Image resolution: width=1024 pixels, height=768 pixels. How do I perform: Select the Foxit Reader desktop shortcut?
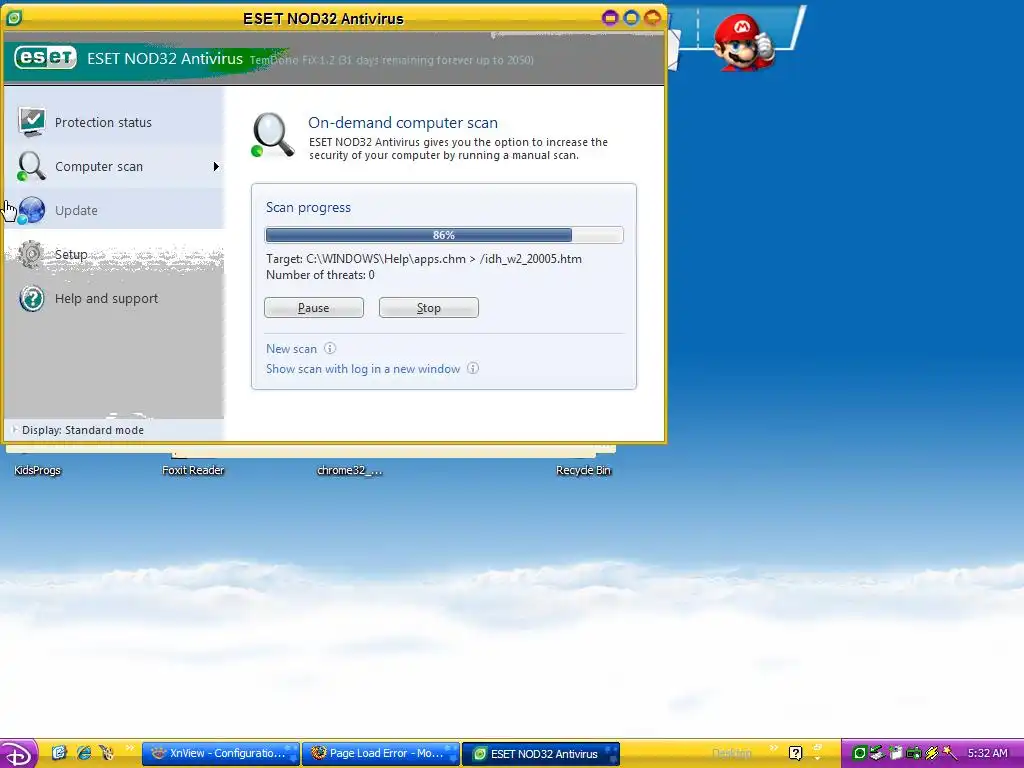point(193,470)
